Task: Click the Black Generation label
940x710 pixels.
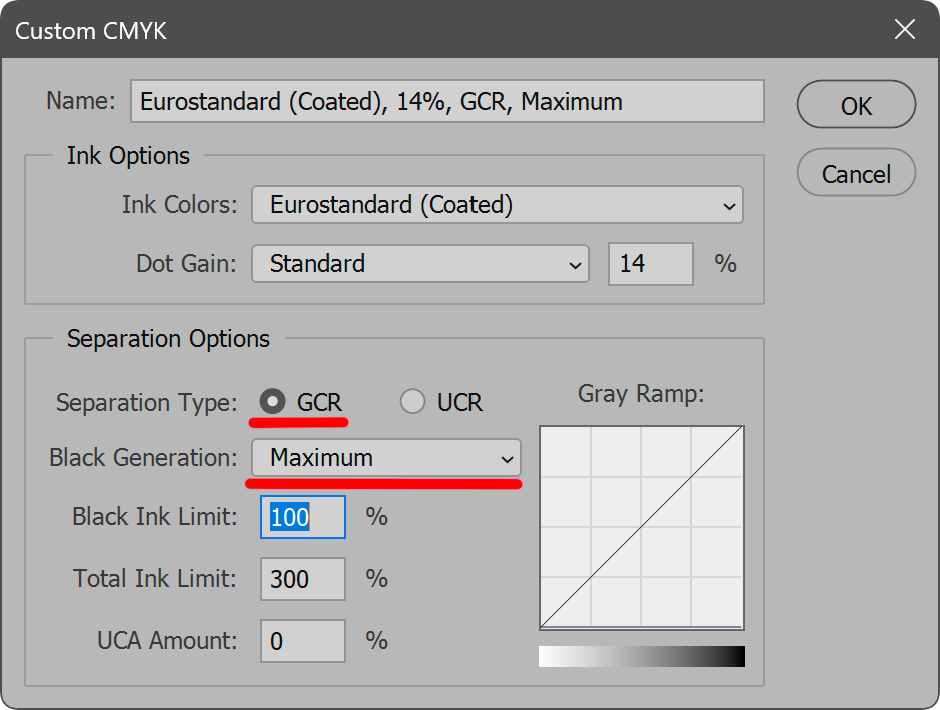Action: pos(143,458)
